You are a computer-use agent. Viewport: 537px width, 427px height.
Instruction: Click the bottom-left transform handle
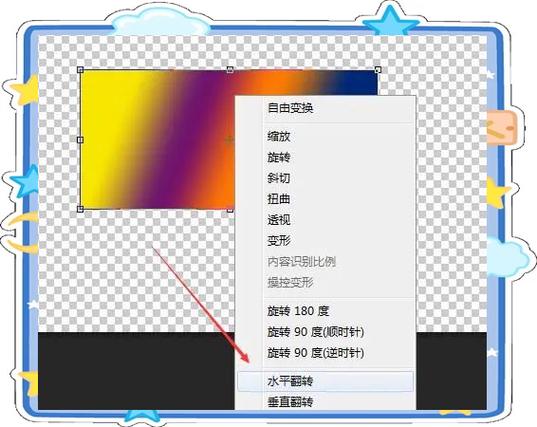pos(80,209)
